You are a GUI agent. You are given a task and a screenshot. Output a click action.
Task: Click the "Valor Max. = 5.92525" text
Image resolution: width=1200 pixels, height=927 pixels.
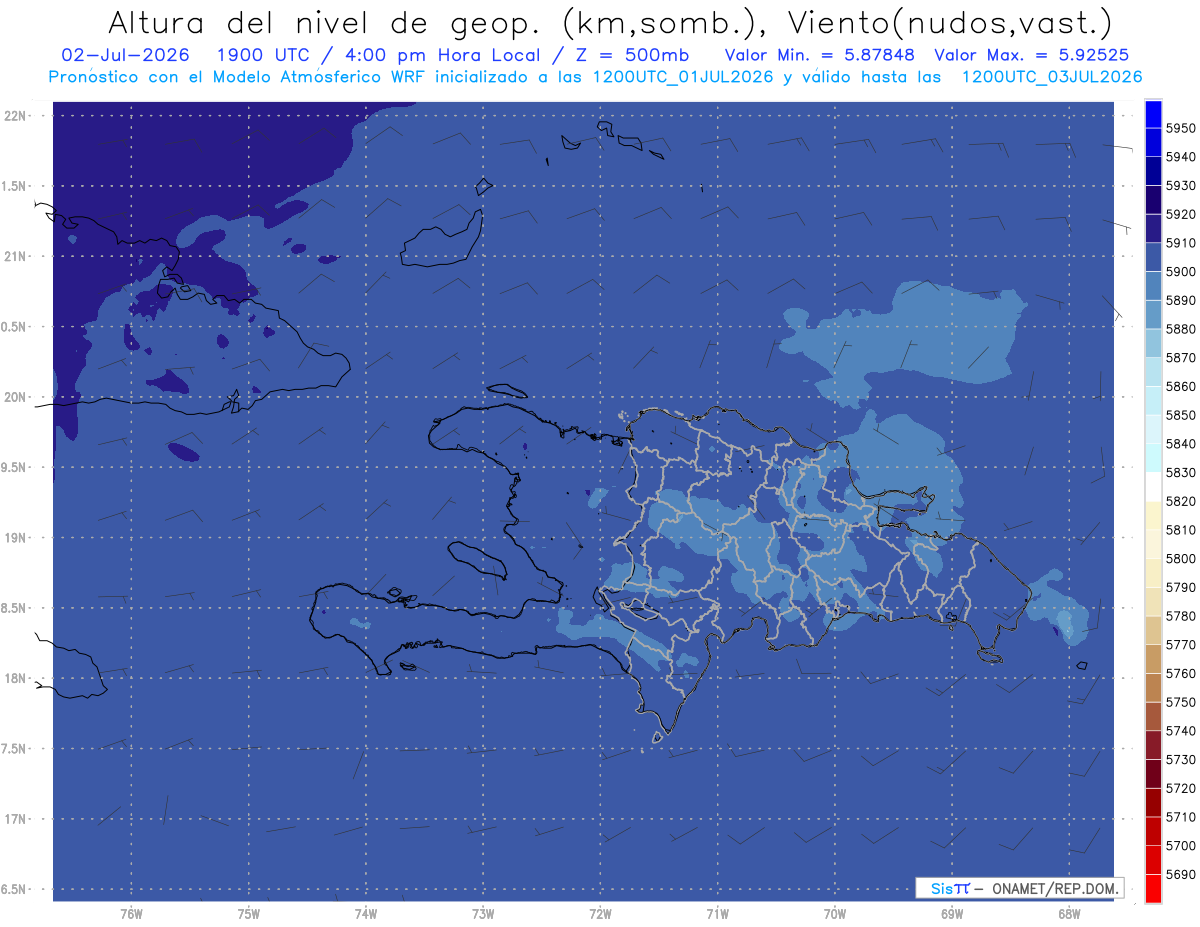click(1031, 55)
